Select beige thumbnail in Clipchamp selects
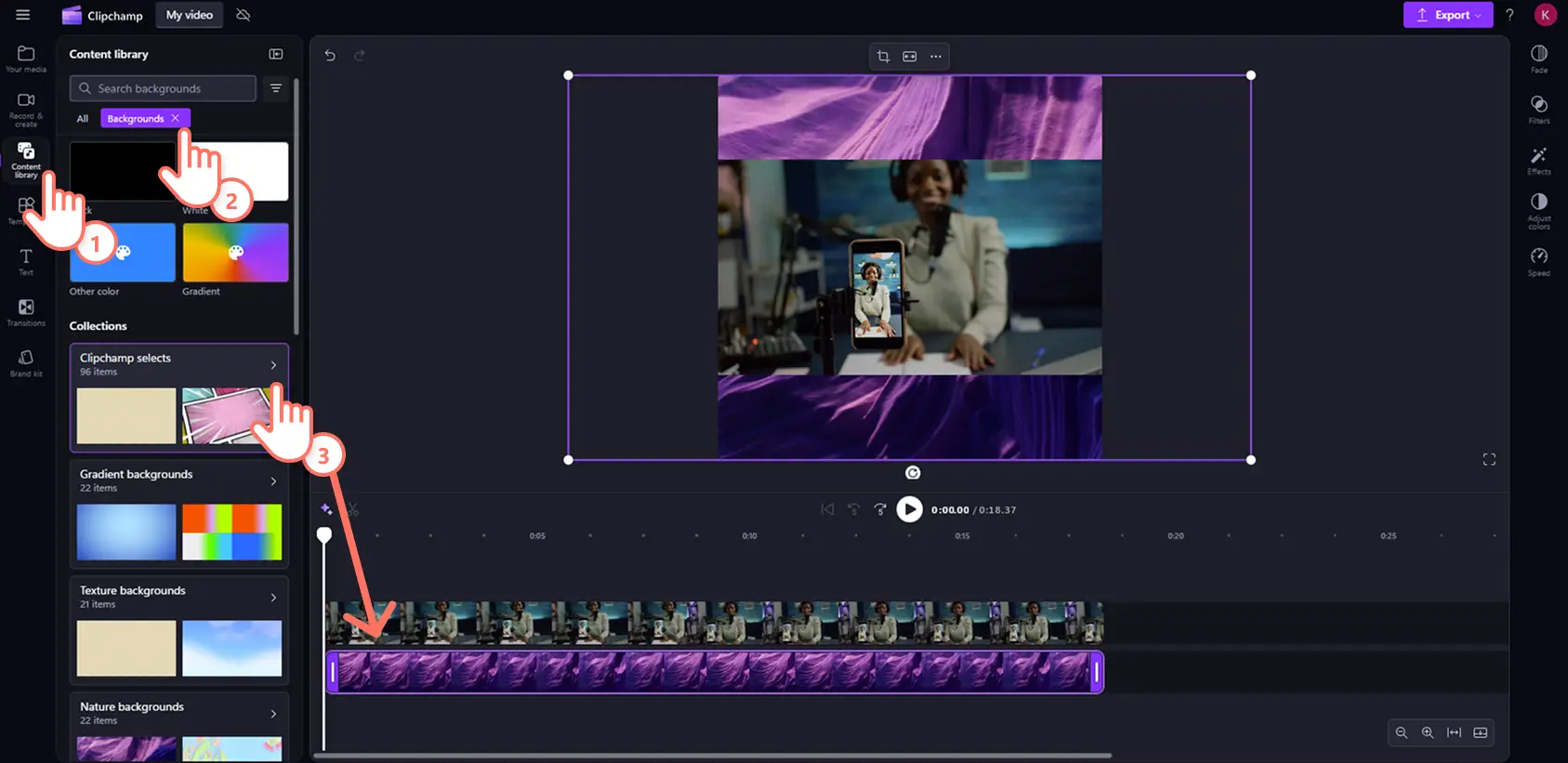 click(x=126, y=415)
